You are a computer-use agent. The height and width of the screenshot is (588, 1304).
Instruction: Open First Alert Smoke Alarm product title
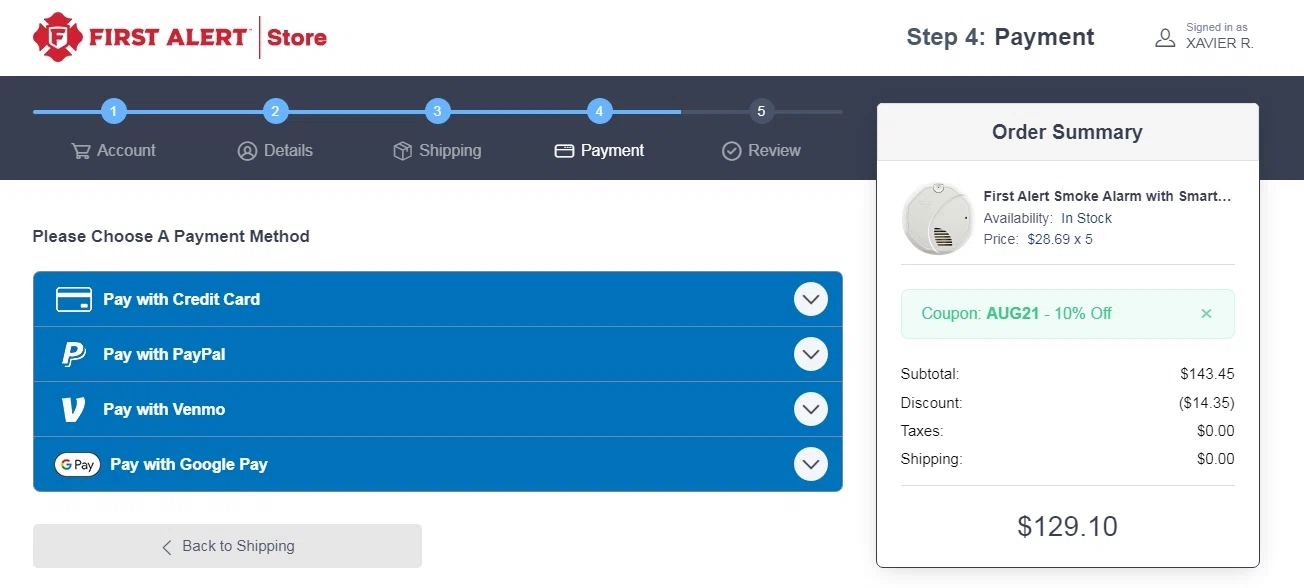(x=1107, y=196)
